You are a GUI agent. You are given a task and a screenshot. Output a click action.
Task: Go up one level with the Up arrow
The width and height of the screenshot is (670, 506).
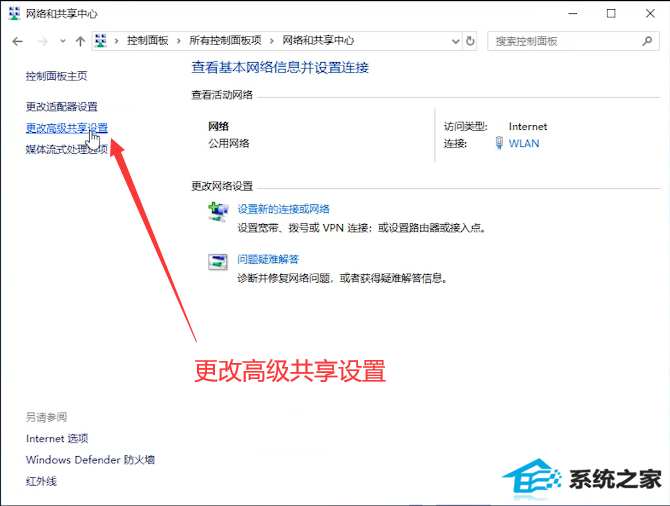click(80, 41)
